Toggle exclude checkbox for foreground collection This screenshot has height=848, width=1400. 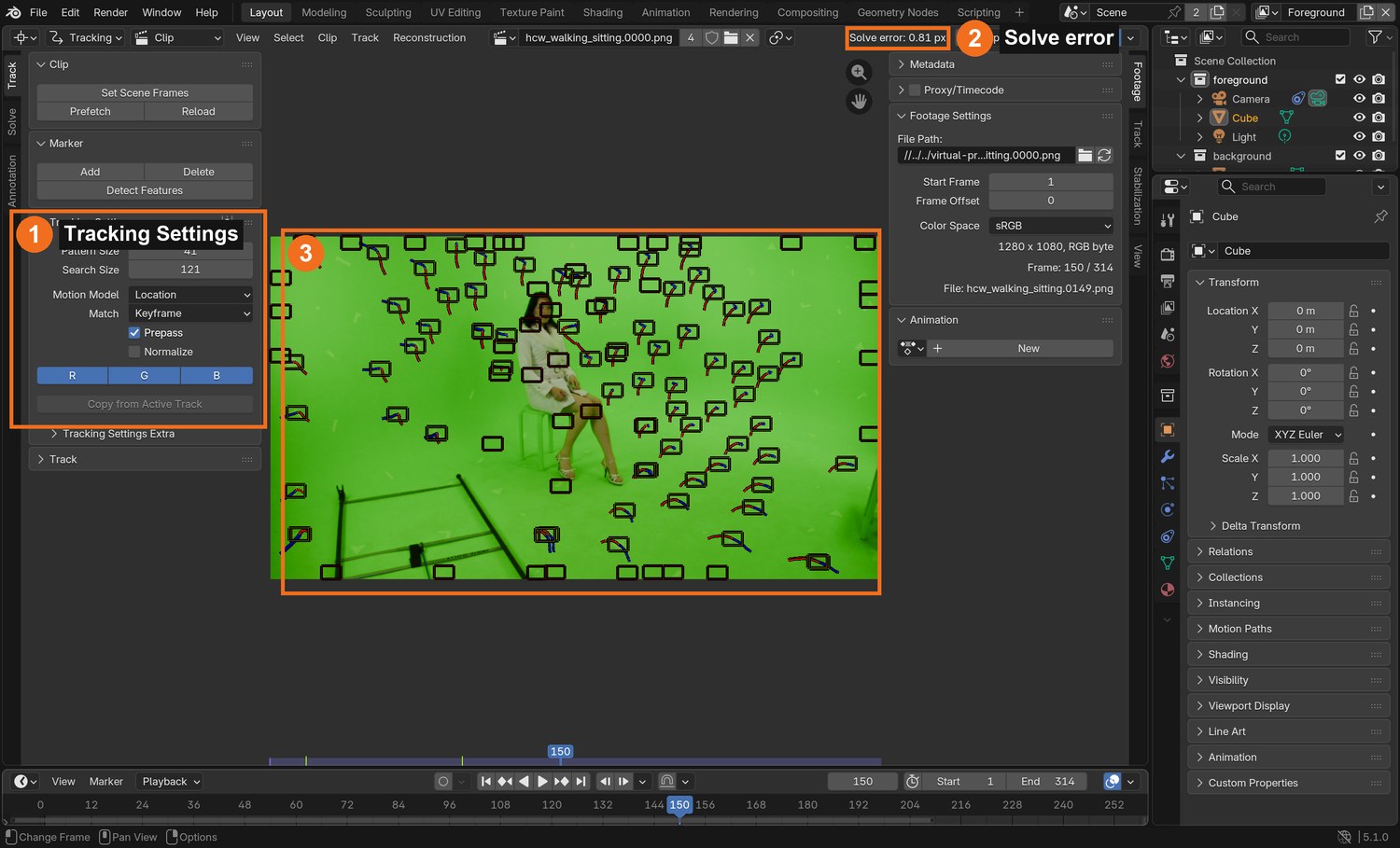tap(1340, 79)
